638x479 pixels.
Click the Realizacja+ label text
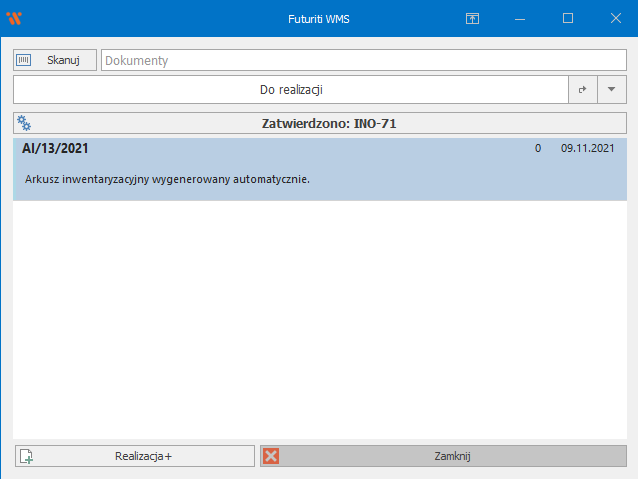tap(143, 457)
